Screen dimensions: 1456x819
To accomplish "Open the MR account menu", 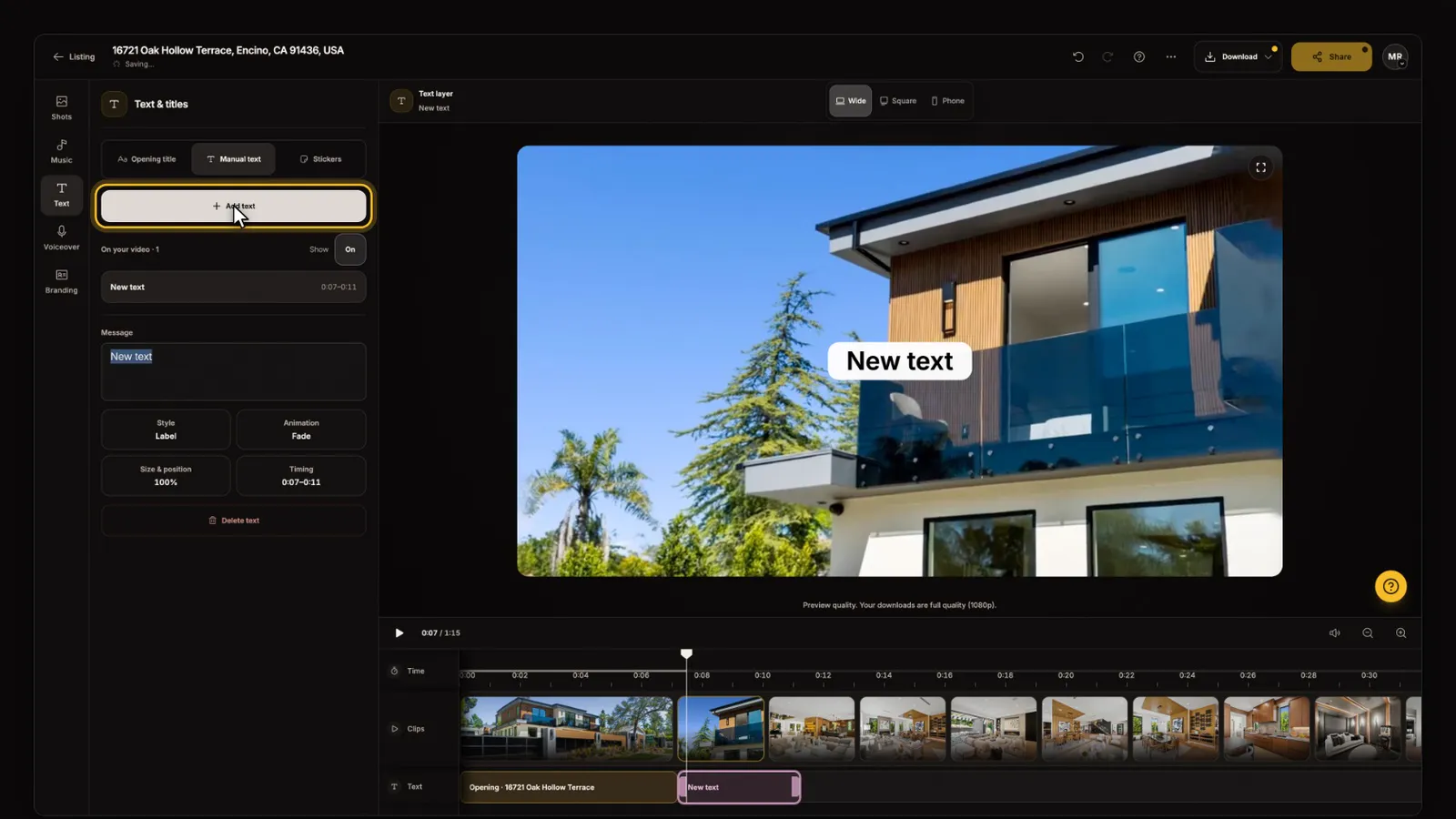I will pyautogui.click(x=1395, y=56).
